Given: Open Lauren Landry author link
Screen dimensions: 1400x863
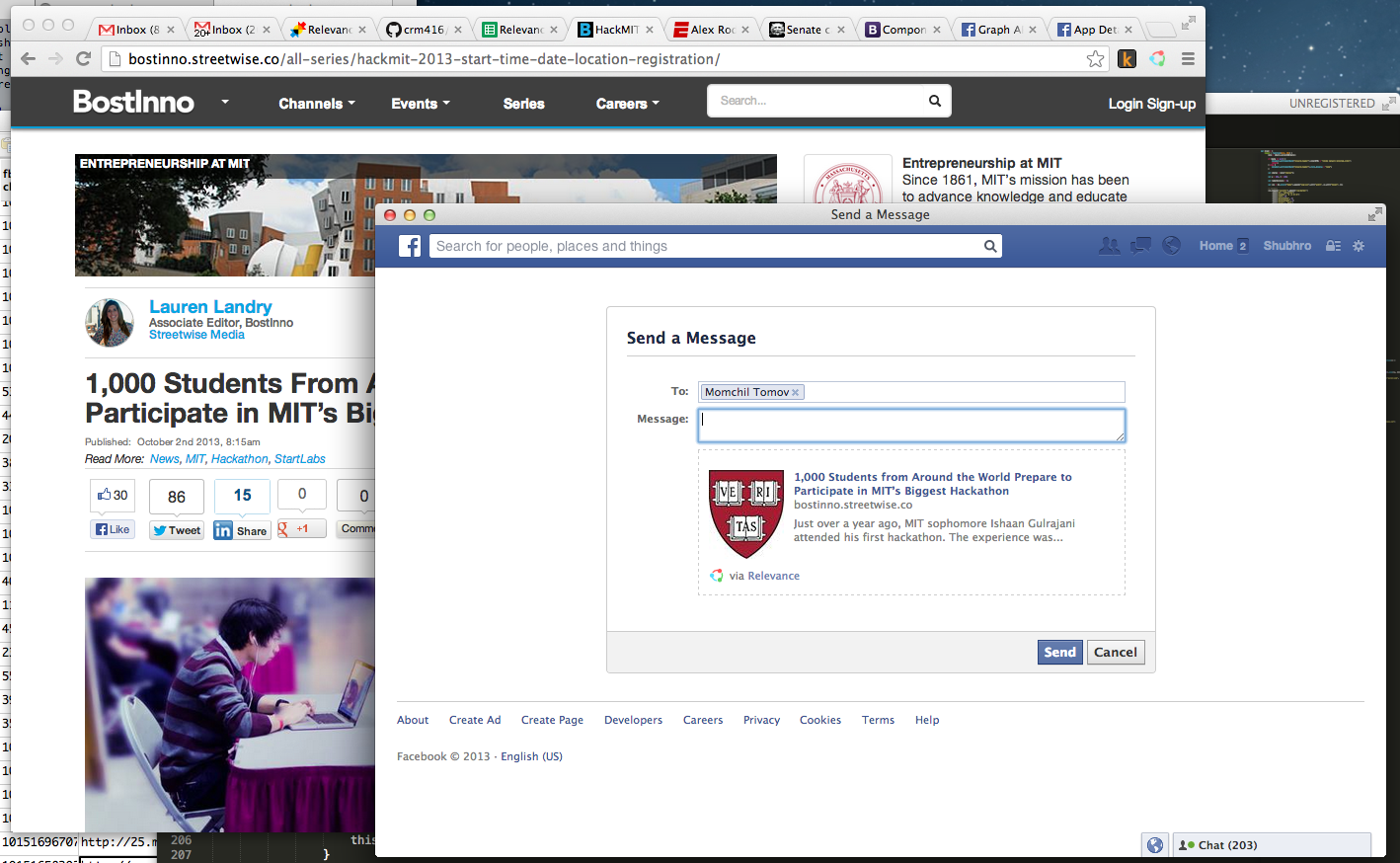Looking at the screenshot, I should [x=210, y=307].
